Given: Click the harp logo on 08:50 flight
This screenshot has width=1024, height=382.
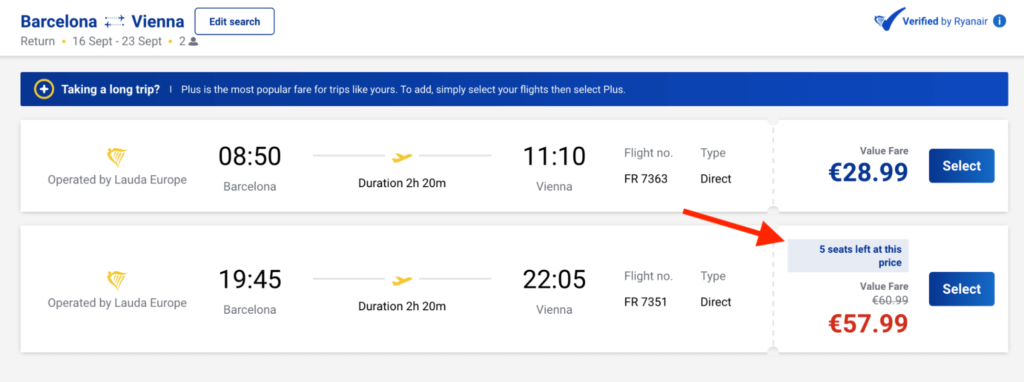Looking at the screenshot, I should point(117,158).
